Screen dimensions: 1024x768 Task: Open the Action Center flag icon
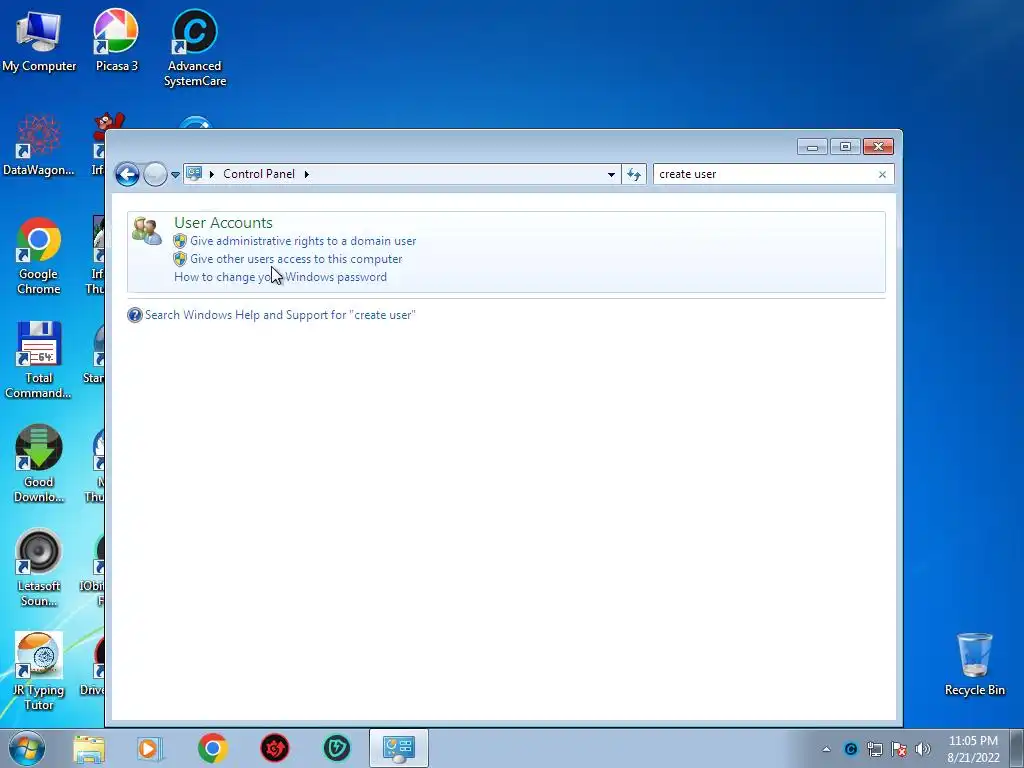(899, 749)
